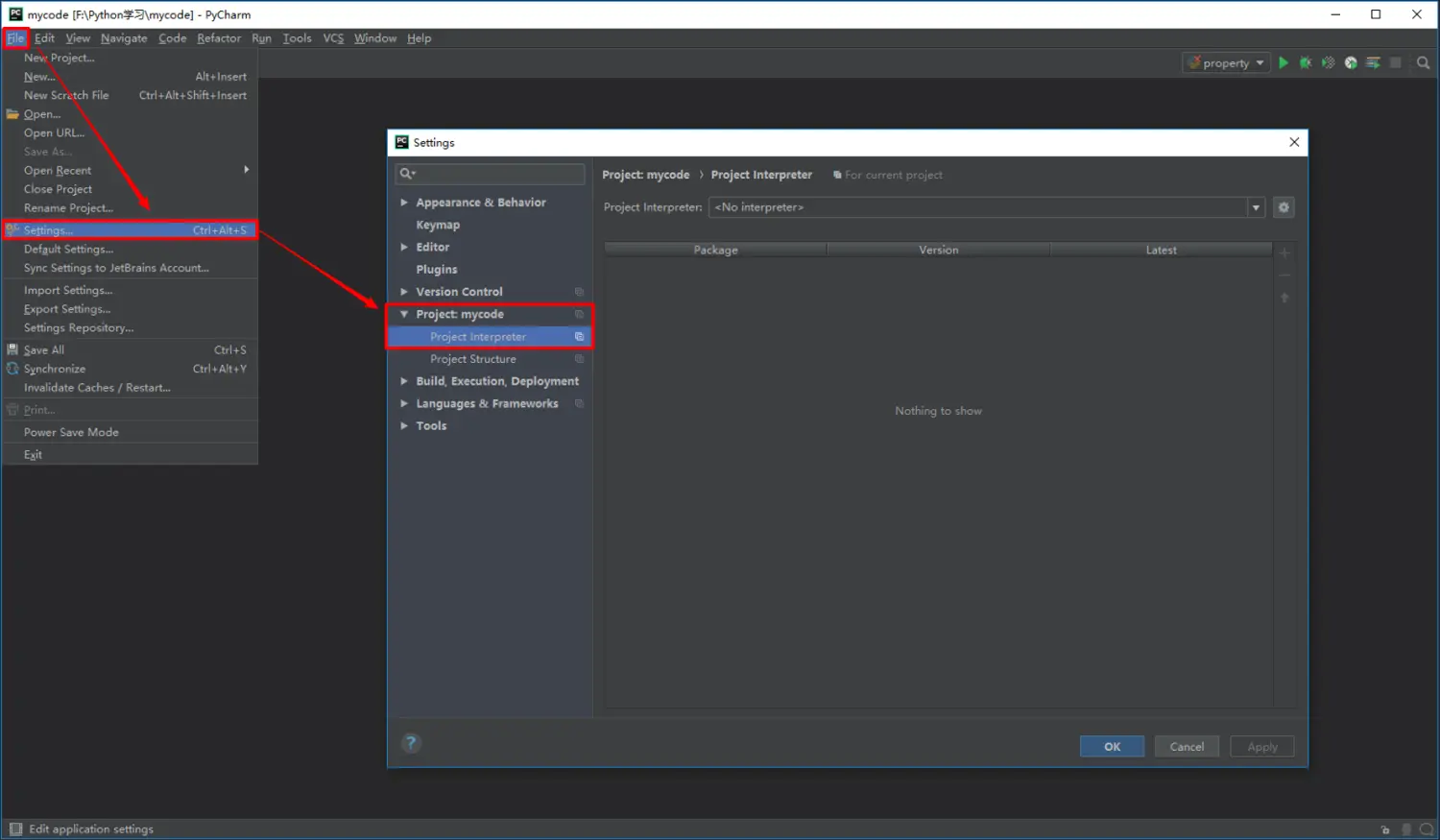
Task: Choose New Scratch File in File menu
Action: (131, 95)
